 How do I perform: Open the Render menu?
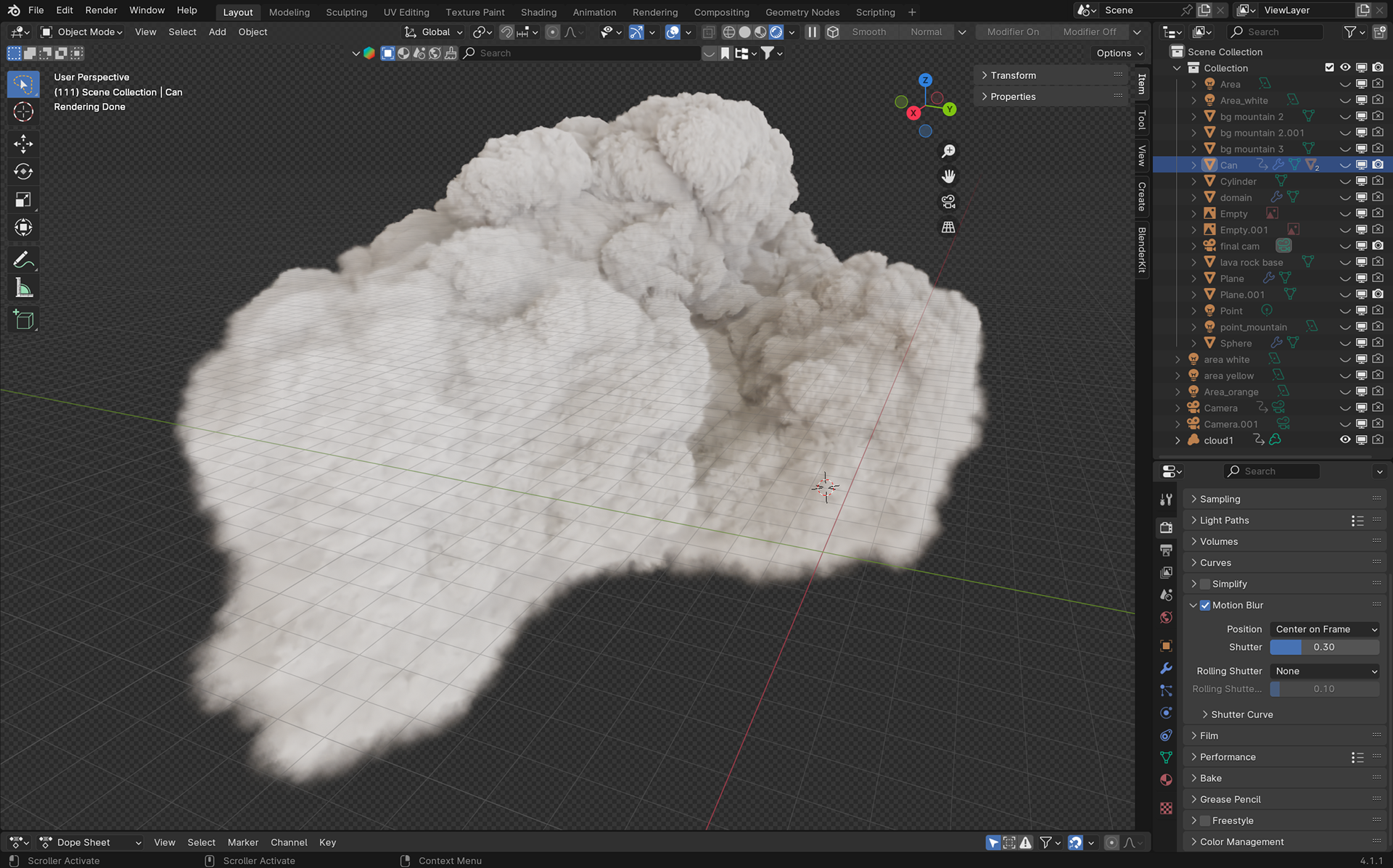101,10
